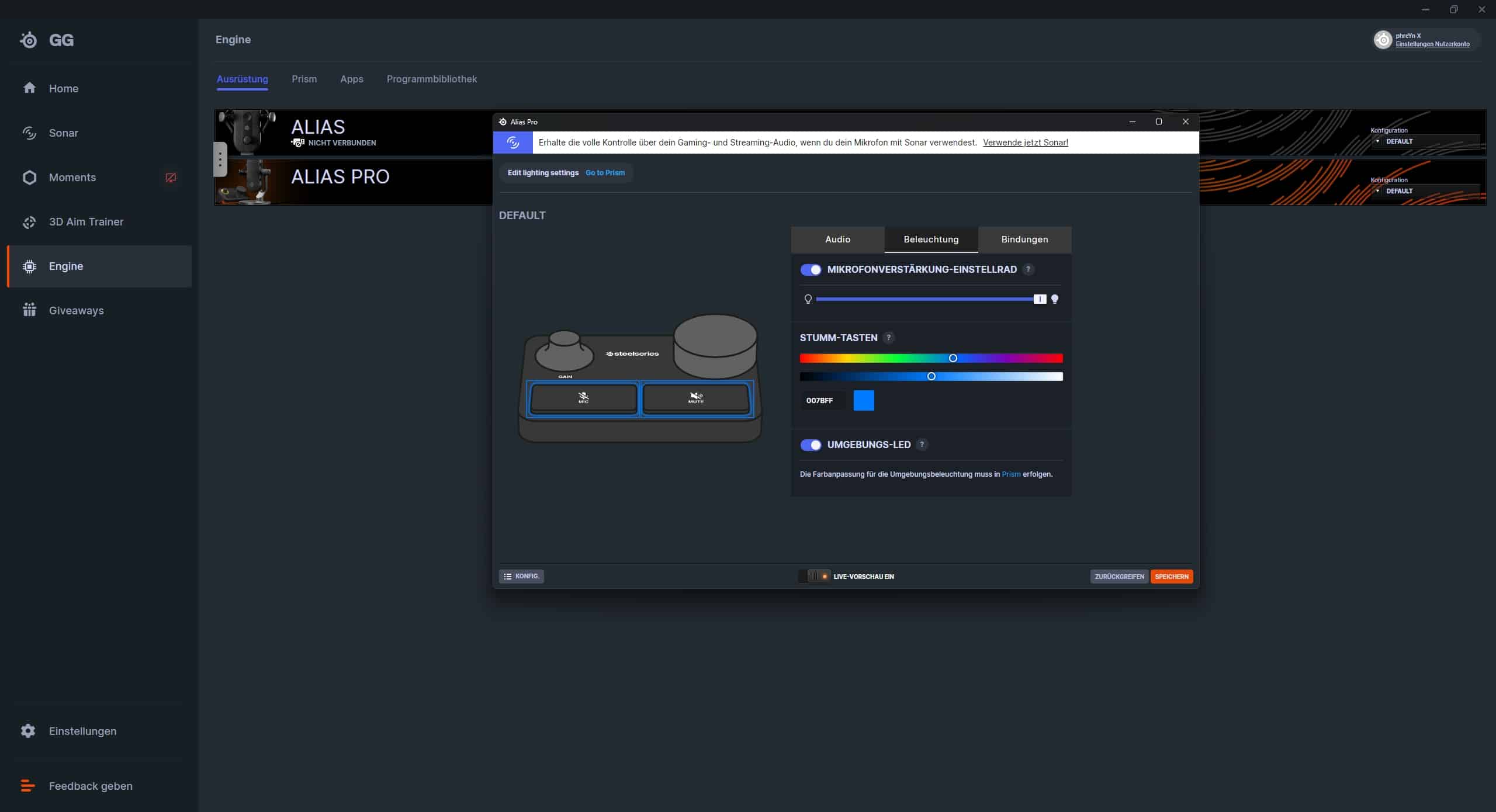
Task: Expand the KONFIG. list button
Action: (x=521, y=576)
